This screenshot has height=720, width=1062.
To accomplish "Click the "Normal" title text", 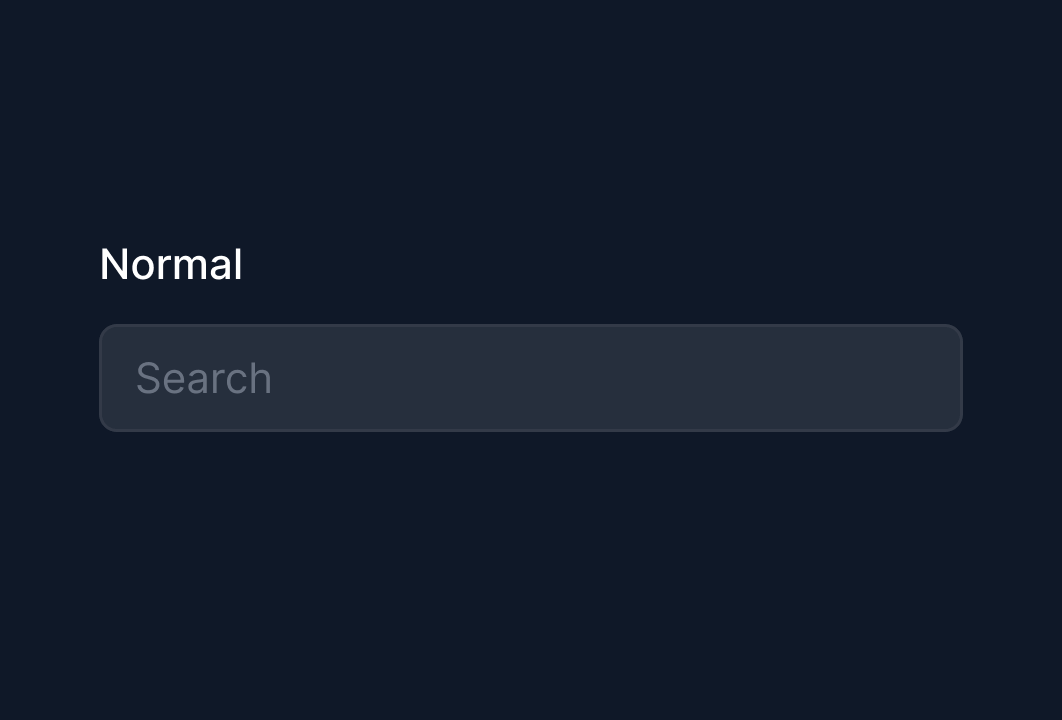I will [x=171, y=265].
